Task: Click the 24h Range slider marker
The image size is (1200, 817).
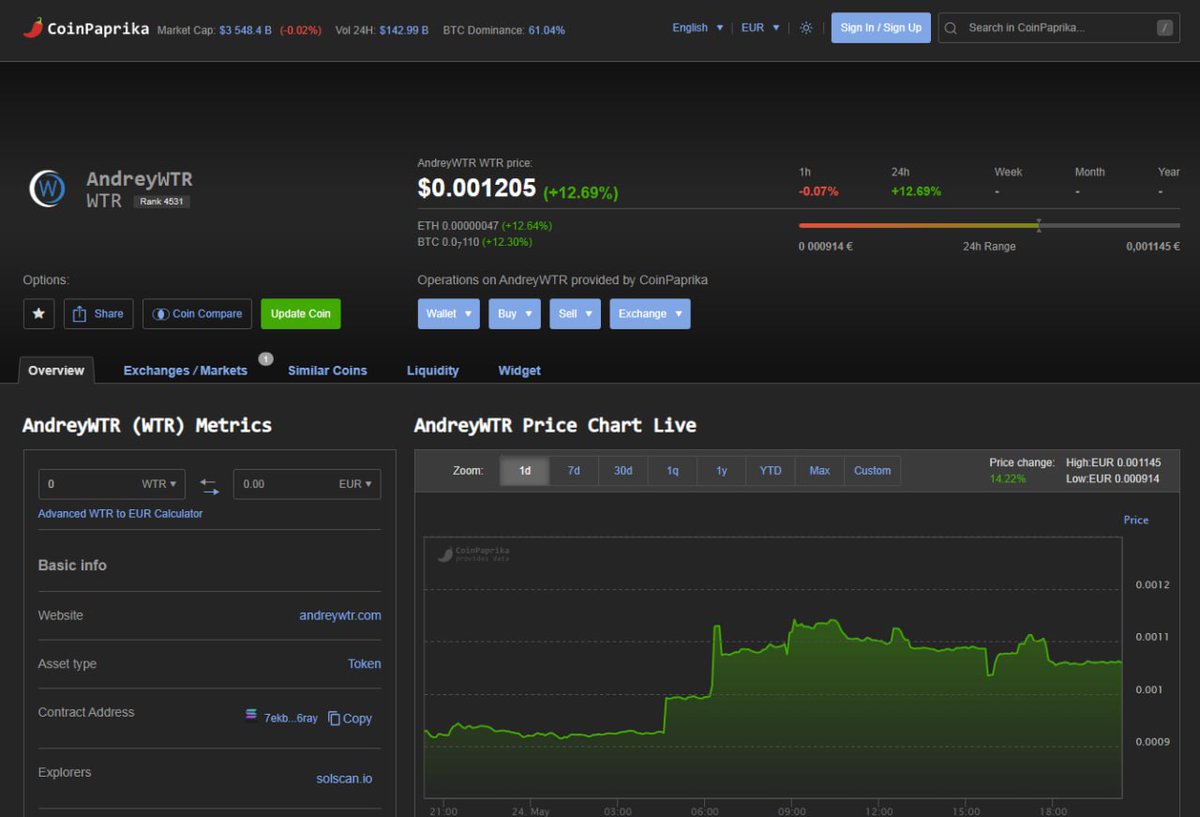Action: pos(1038,225)
